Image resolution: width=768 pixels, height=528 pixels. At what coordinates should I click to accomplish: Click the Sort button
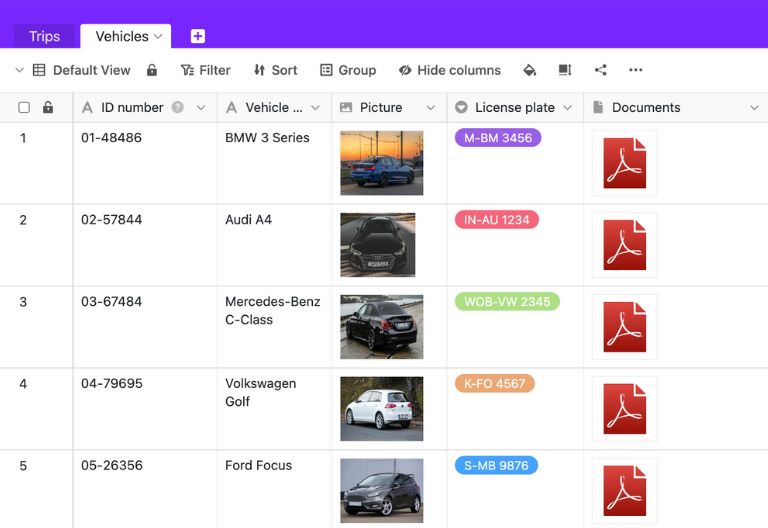275,70
